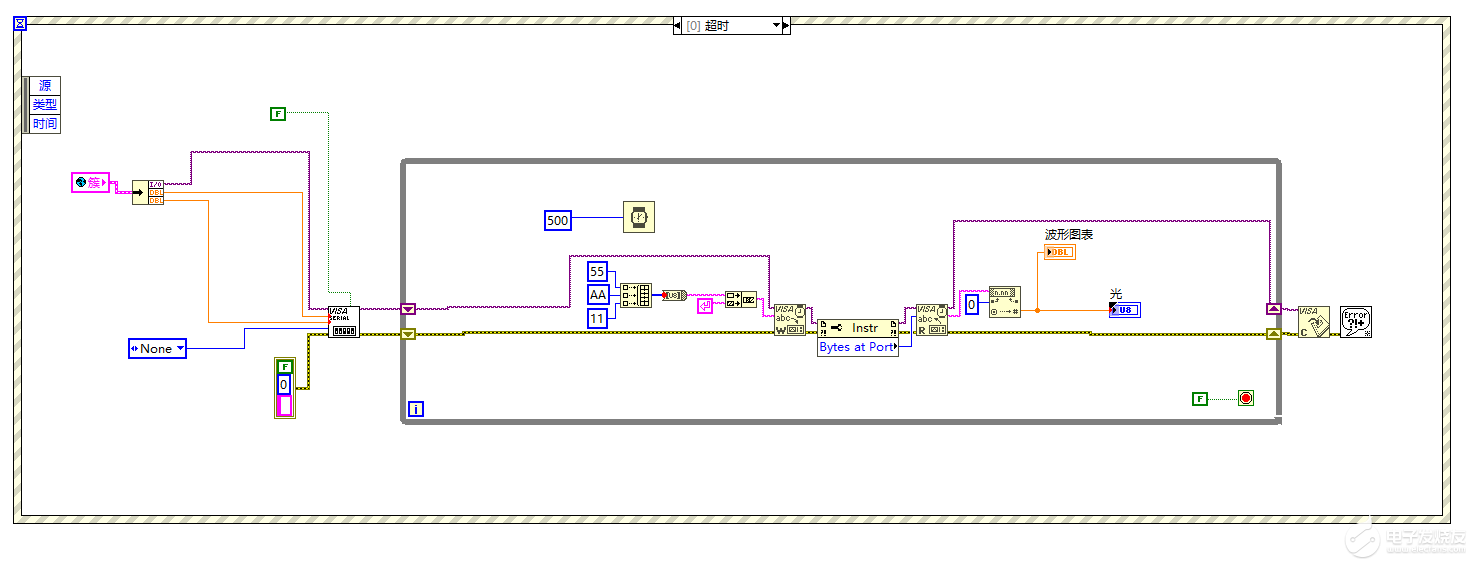Select the Build Array node
Screen dimensions: 1472x564
tap(635, 295)
